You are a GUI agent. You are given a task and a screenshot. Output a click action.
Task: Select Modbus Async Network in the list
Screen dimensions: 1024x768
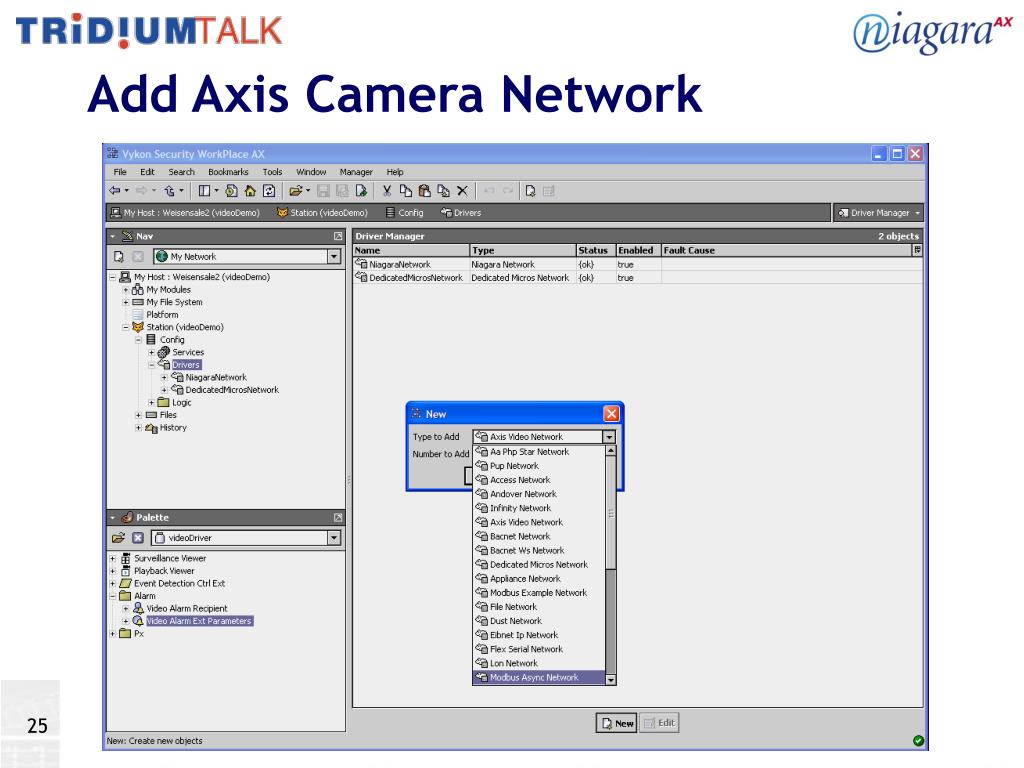[x=539, y=677]
